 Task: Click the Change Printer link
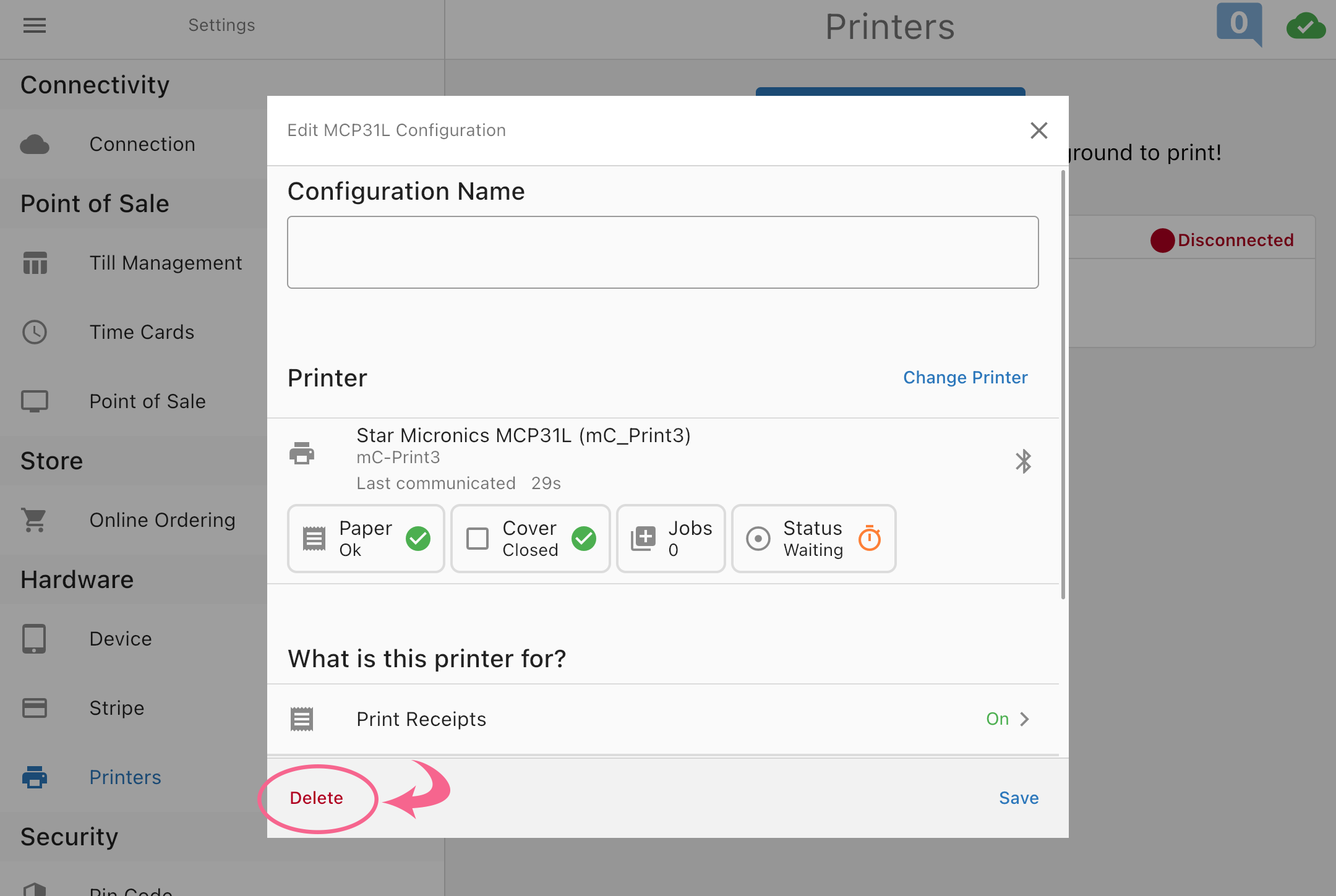[965, 377]
